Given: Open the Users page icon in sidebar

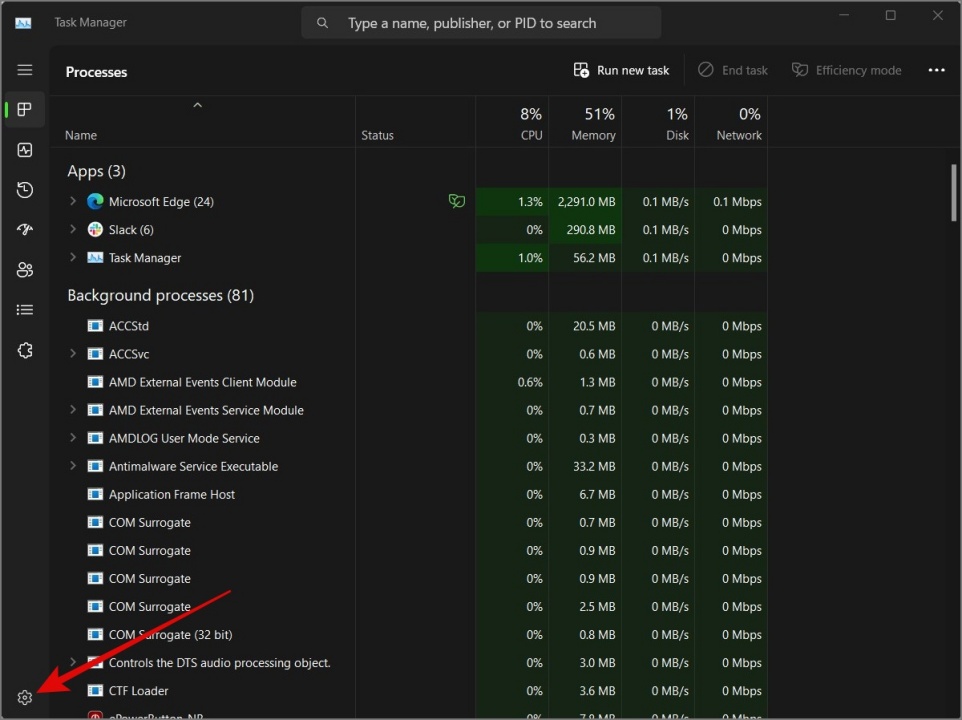Looking at the screenshot, I should pos(25,270).
